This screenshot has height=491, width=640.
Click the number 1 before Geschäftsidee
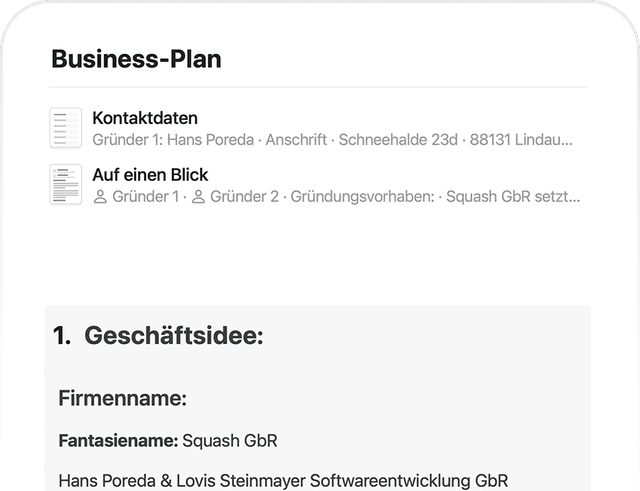point(61,336)
